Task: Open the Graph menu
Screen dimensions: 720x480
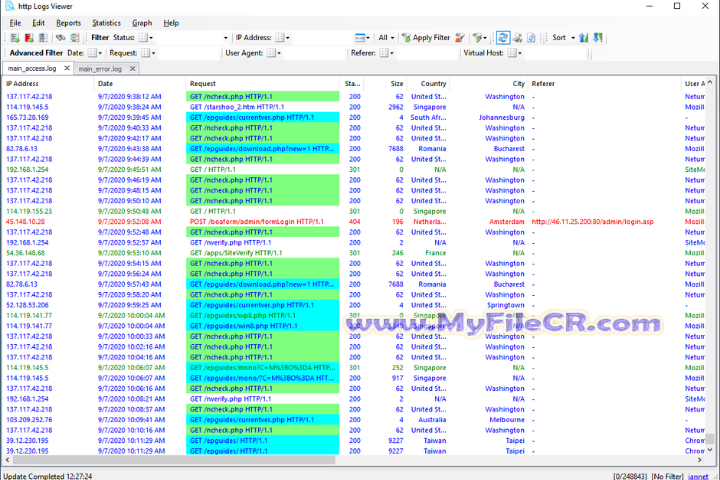Action: point(142,23)
